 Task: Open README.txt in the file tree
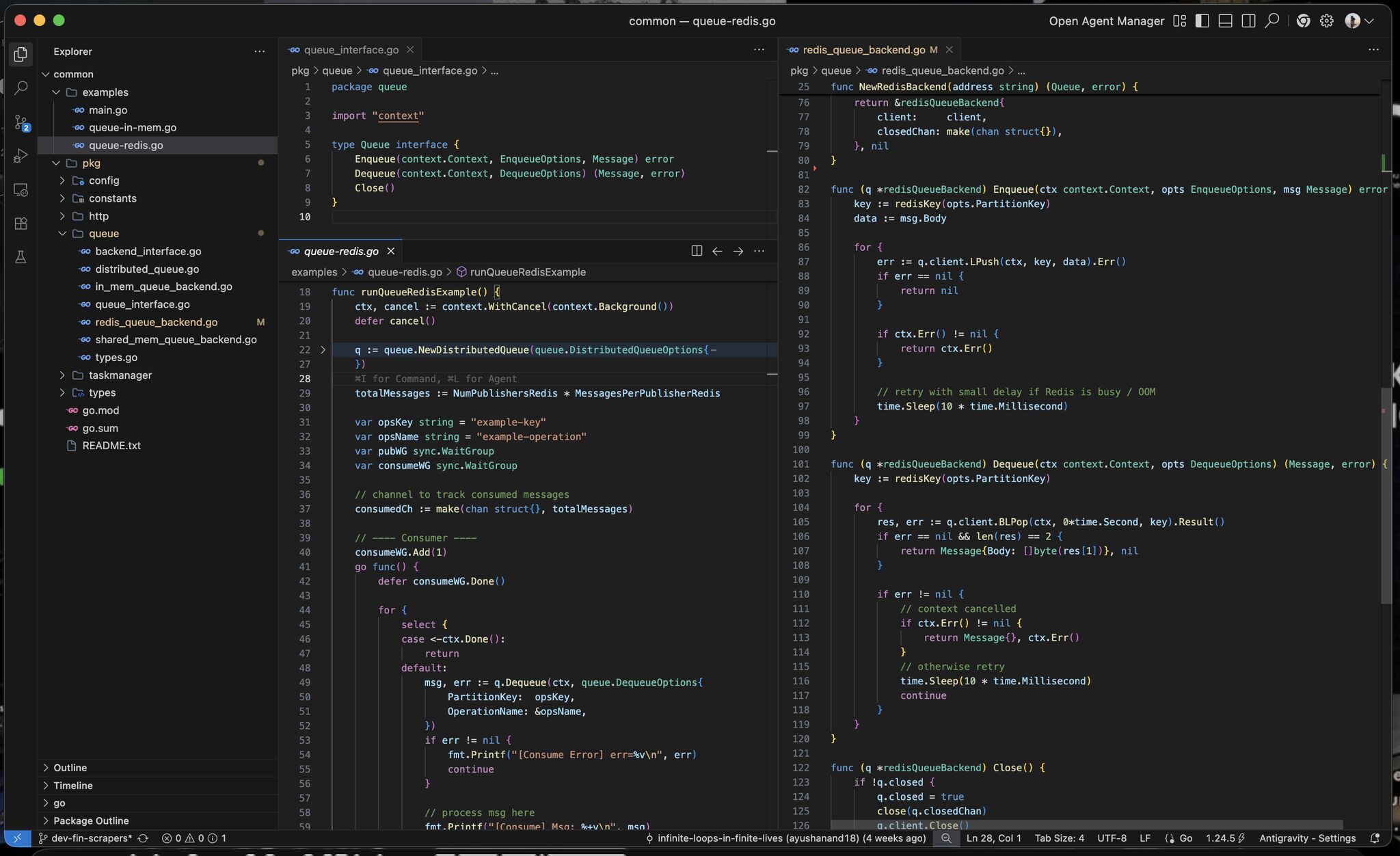click(111, 445)
